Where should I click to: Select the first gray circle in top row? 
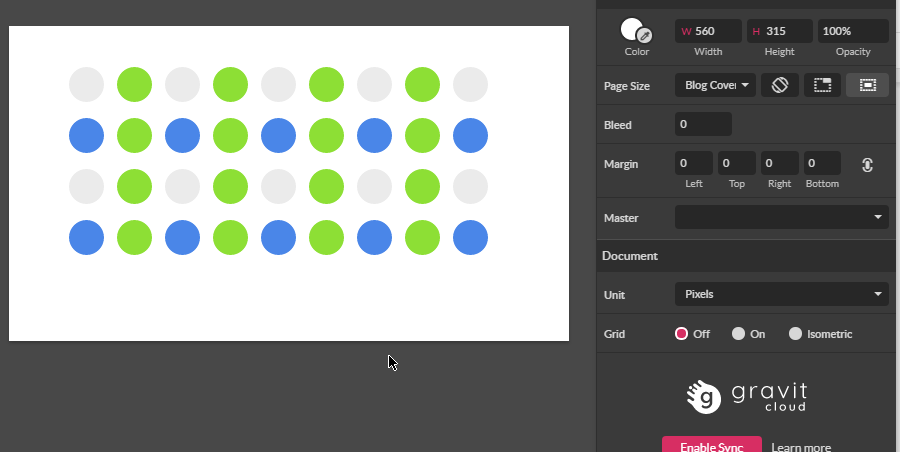tap(87, 84)
